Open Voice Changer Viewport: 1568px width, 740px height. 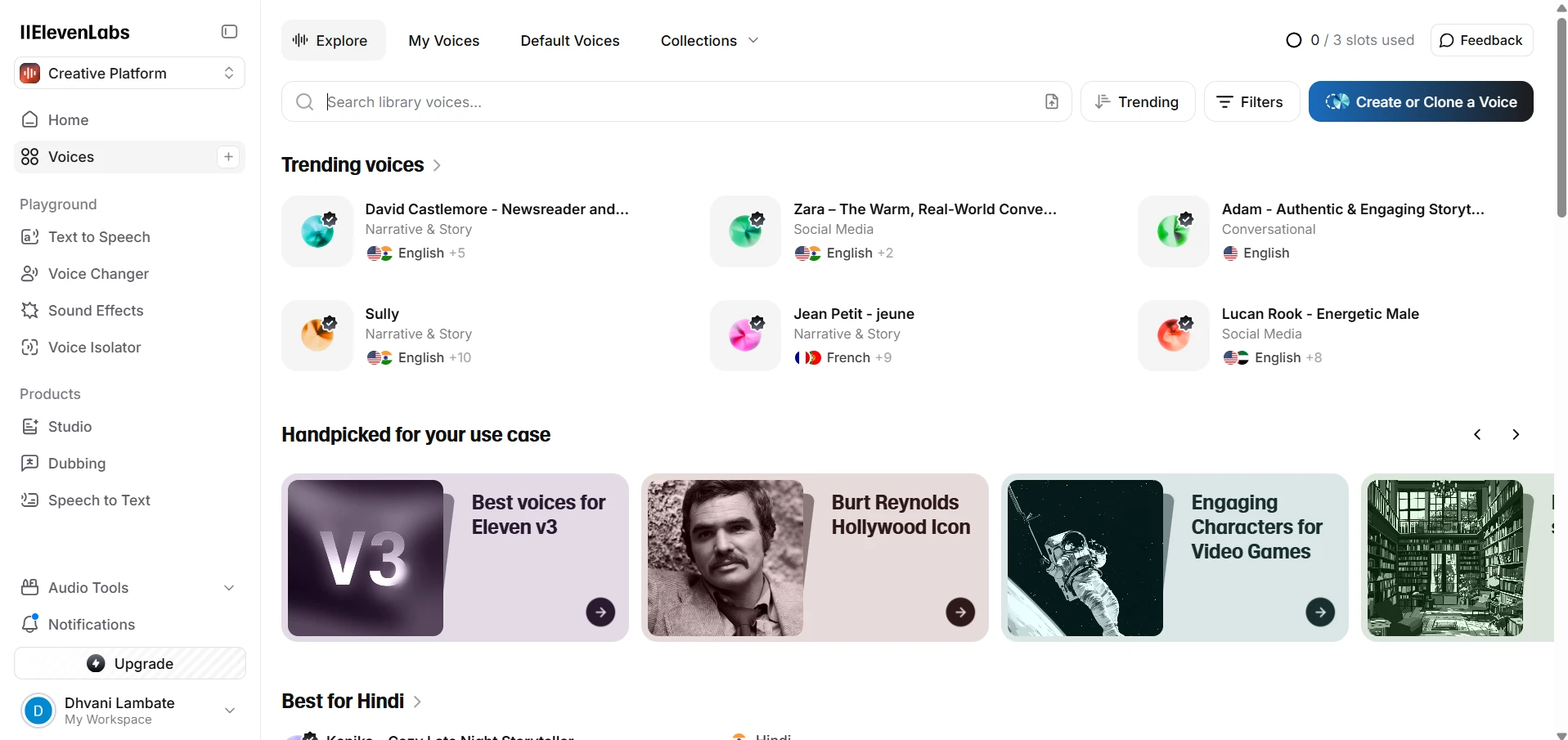(x=129, y=274)
